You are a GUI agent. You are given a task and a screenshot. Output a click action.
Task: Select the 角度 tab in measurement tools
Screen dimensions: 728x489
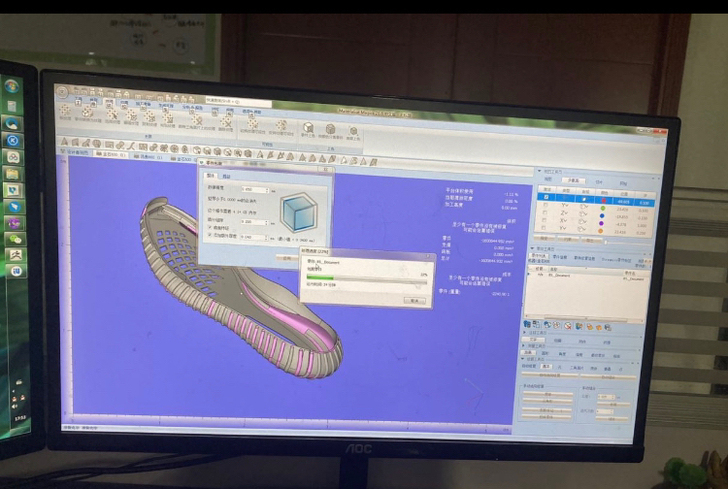(x=562, y=354)
